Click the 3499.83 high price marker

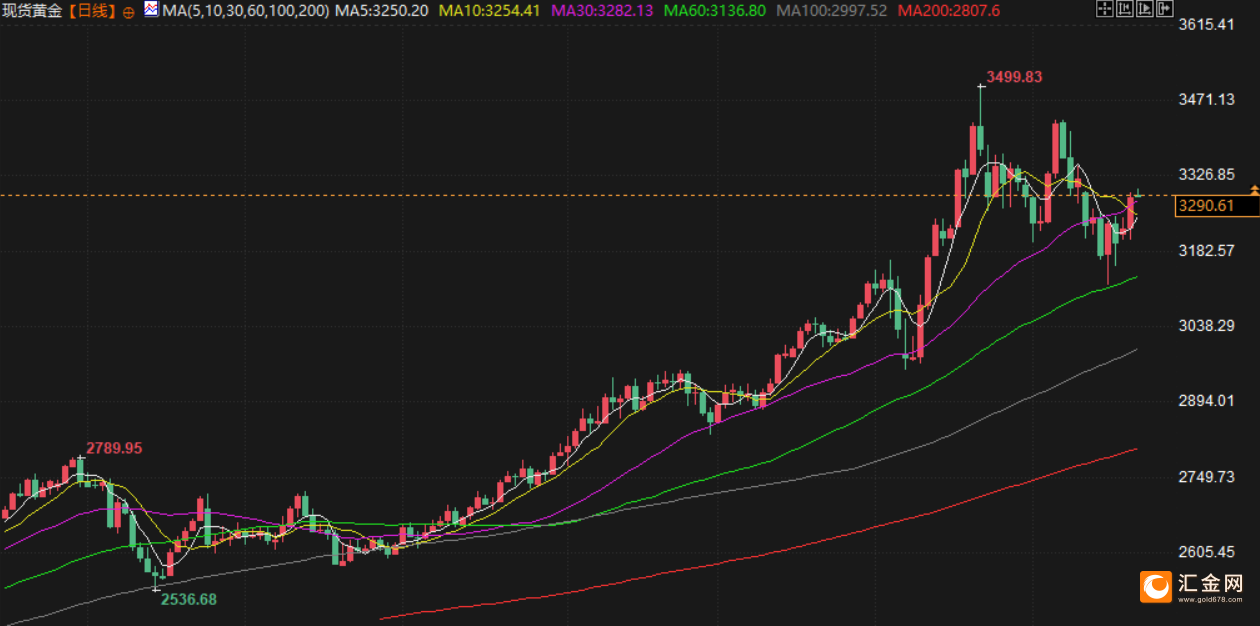coord(1014,77)
